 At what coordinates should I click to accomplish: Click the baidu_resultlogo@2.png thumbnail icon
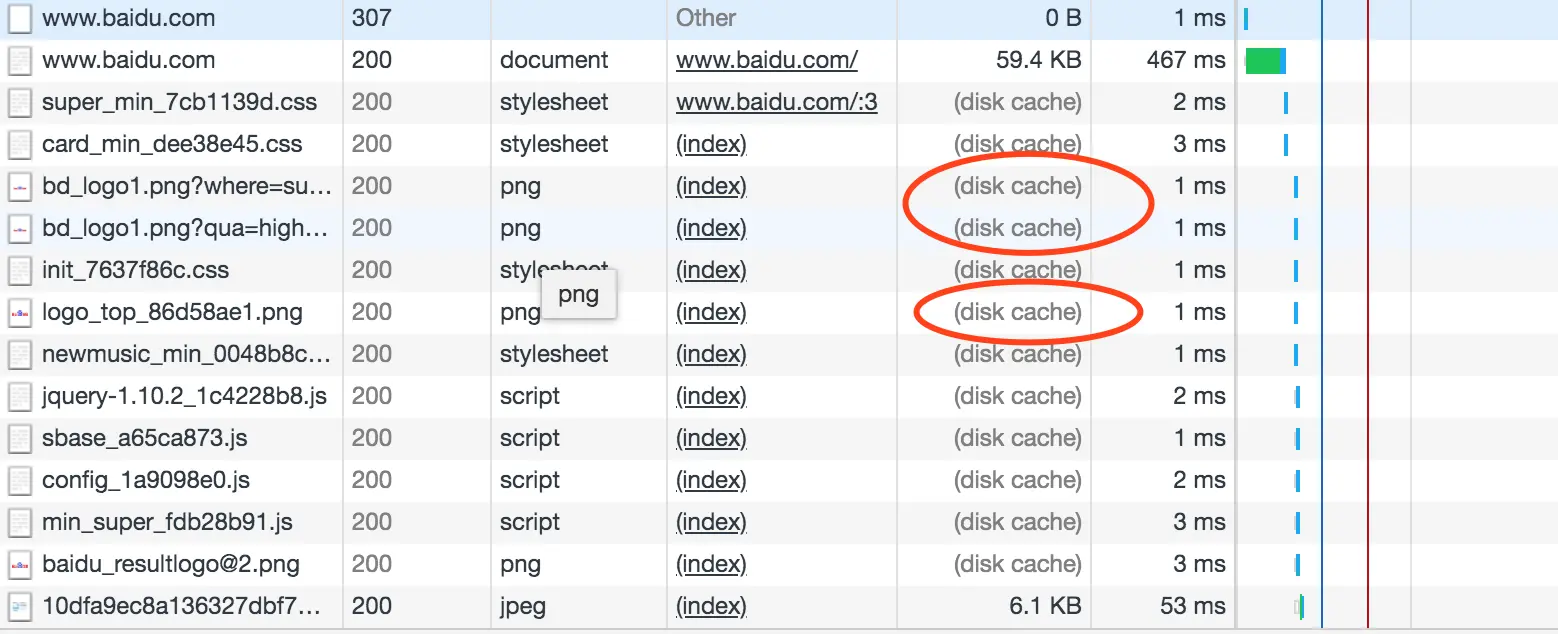[x=20, y=564]
